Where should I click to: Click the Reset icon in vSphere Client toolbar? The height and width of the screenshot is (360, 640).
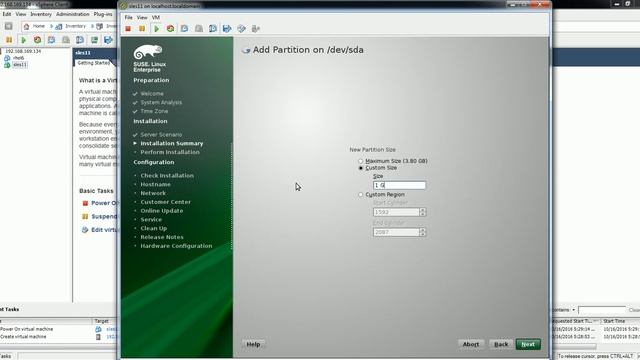(x=38, y=40)
